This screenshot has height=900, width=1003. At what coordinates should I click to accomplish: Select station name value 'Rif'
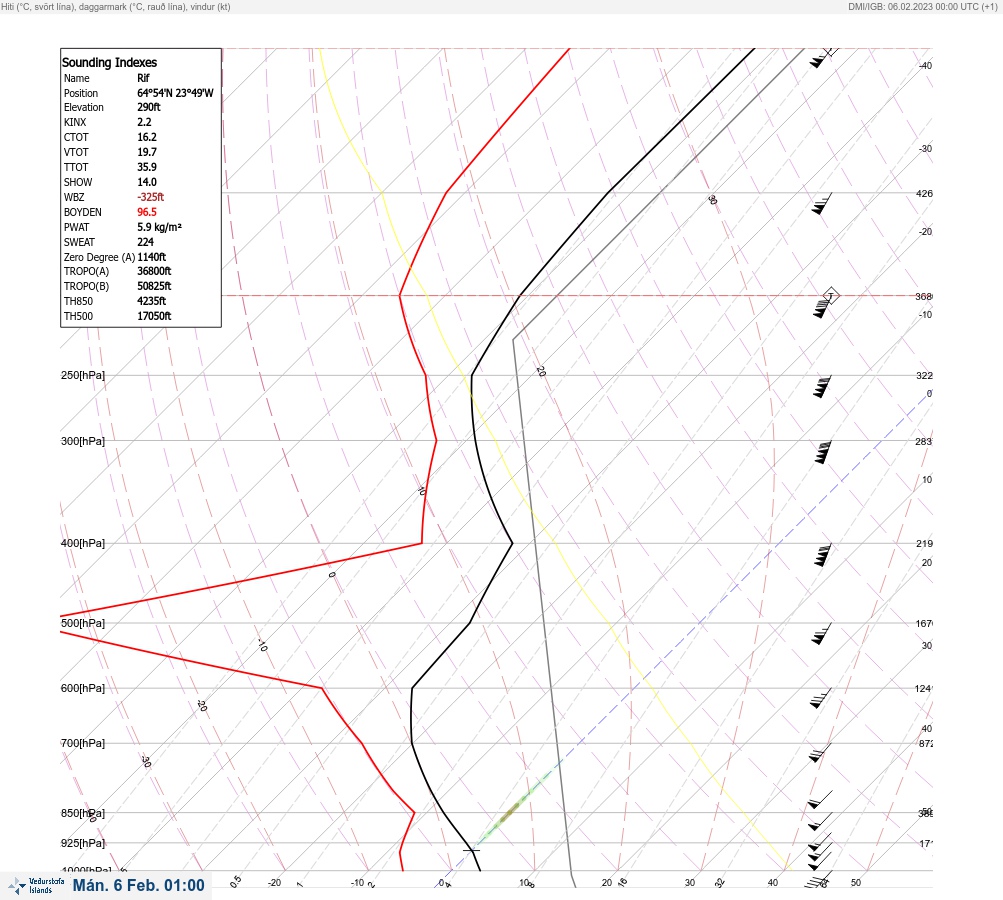(x=143, y=78)
